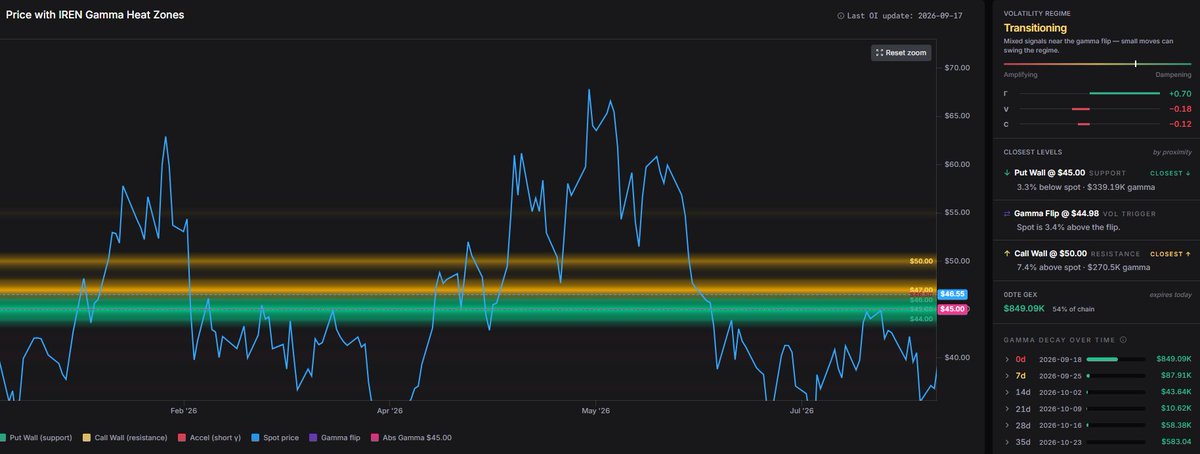Toggle the Put Wall (support) legend swatch
Screen dimensions: 1200x454
(x=3, y=438)
